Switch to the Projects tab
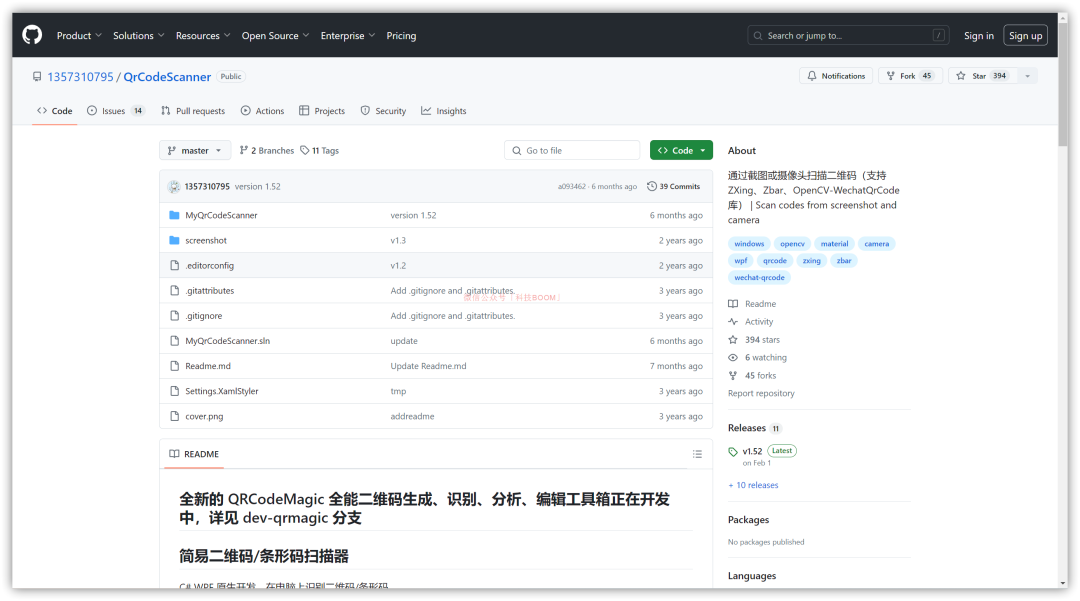 (x=322, y=111)
